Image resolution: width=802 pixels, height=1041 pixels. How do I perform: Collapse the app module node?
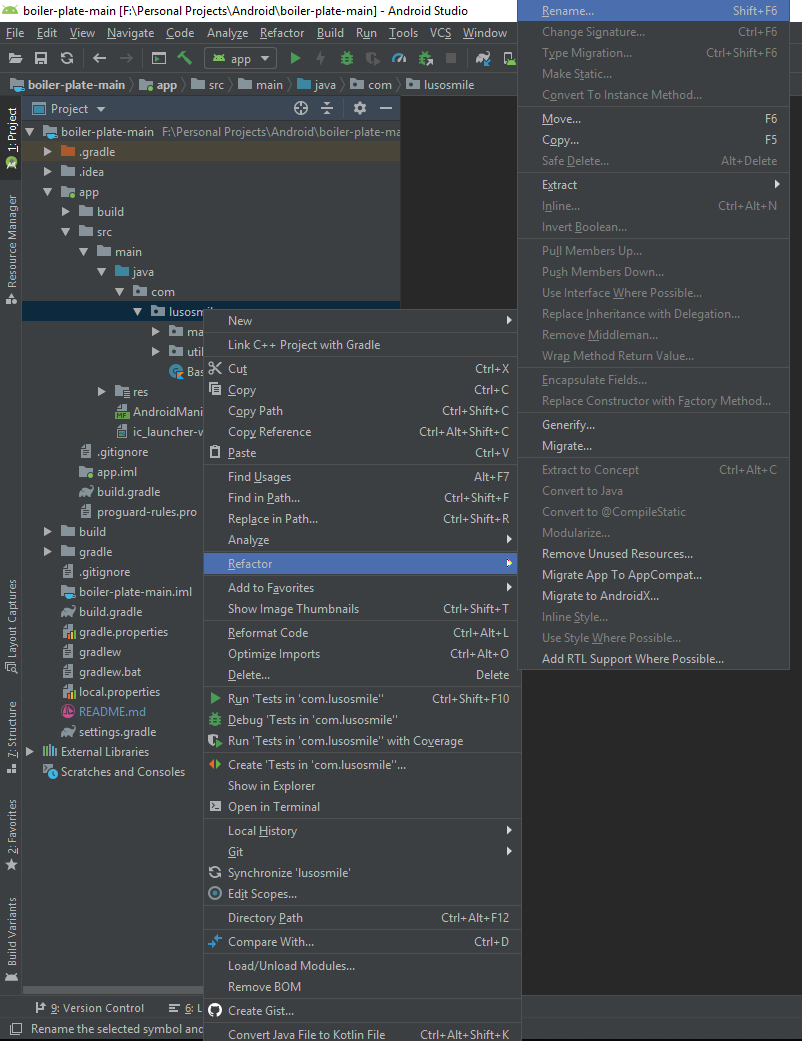pyautogui.click(x=48, y=192)
